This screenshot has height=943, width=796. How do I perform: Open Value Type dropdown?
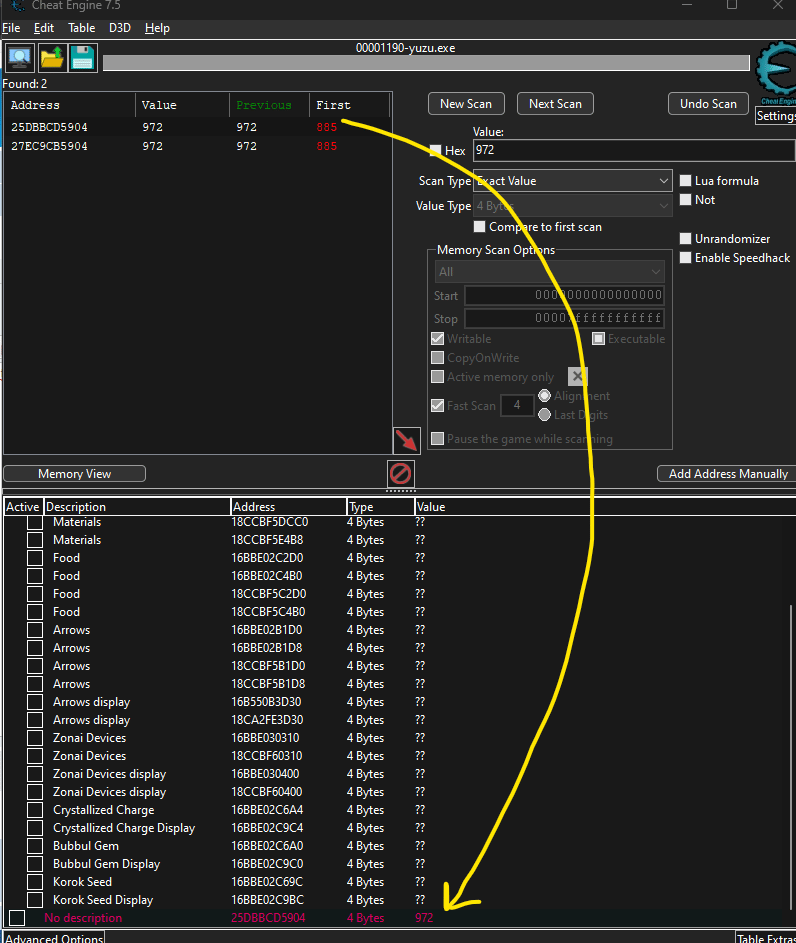click(572, 206)
